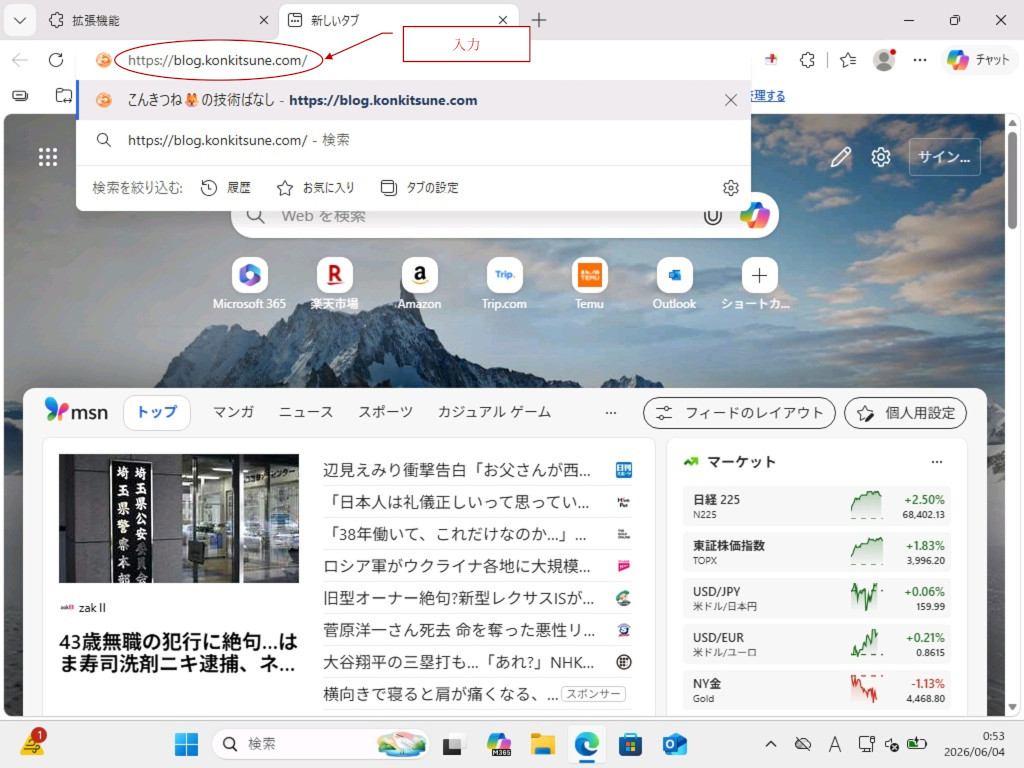
Task: Select the https://blog.konkitsune.com/ 検索 suggestion
Action: point(413,140)
